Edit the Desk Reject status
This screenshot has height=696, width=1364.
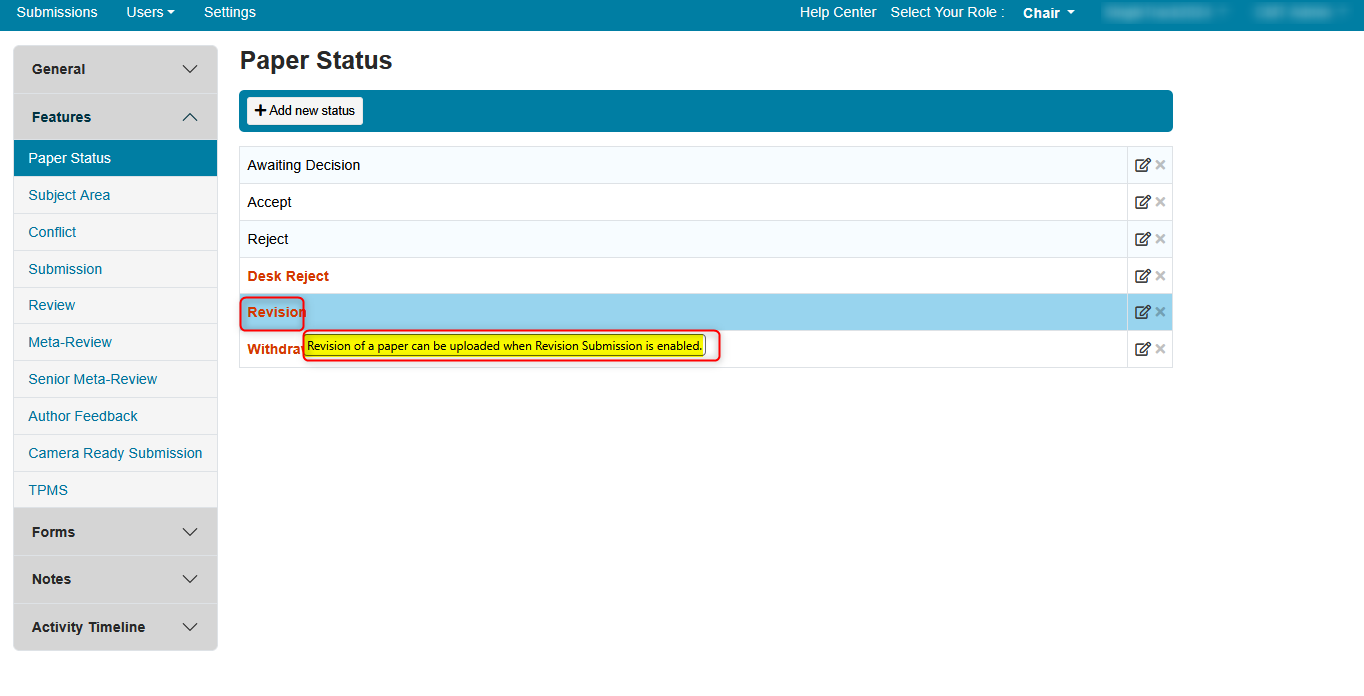pos(1142,276)
